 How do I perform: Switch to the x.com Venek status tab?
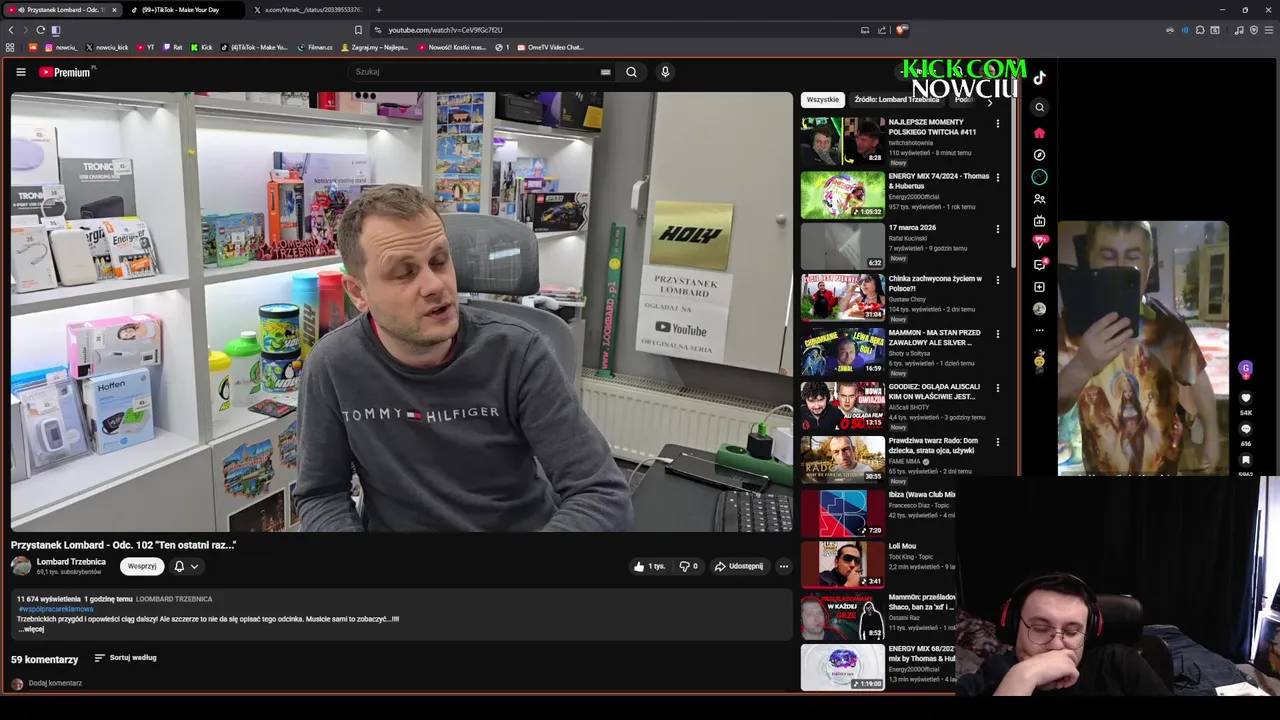point(308,10)
